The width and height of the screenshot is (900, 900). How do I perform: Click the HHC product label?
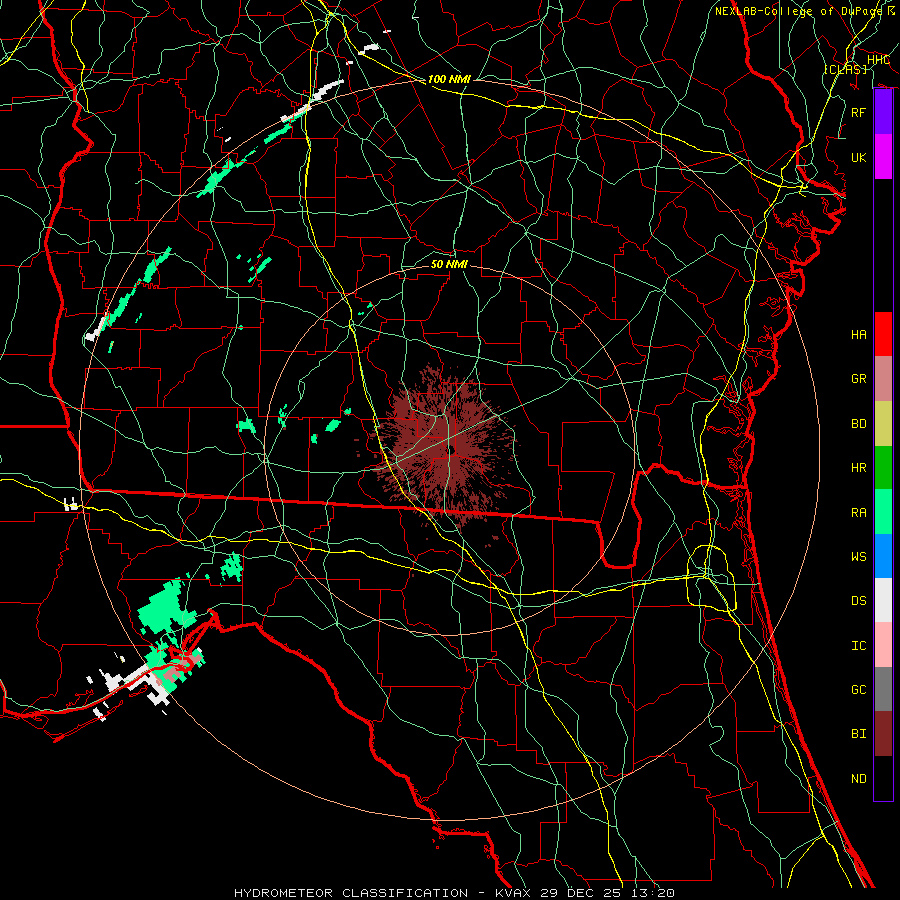coord(878,60)
